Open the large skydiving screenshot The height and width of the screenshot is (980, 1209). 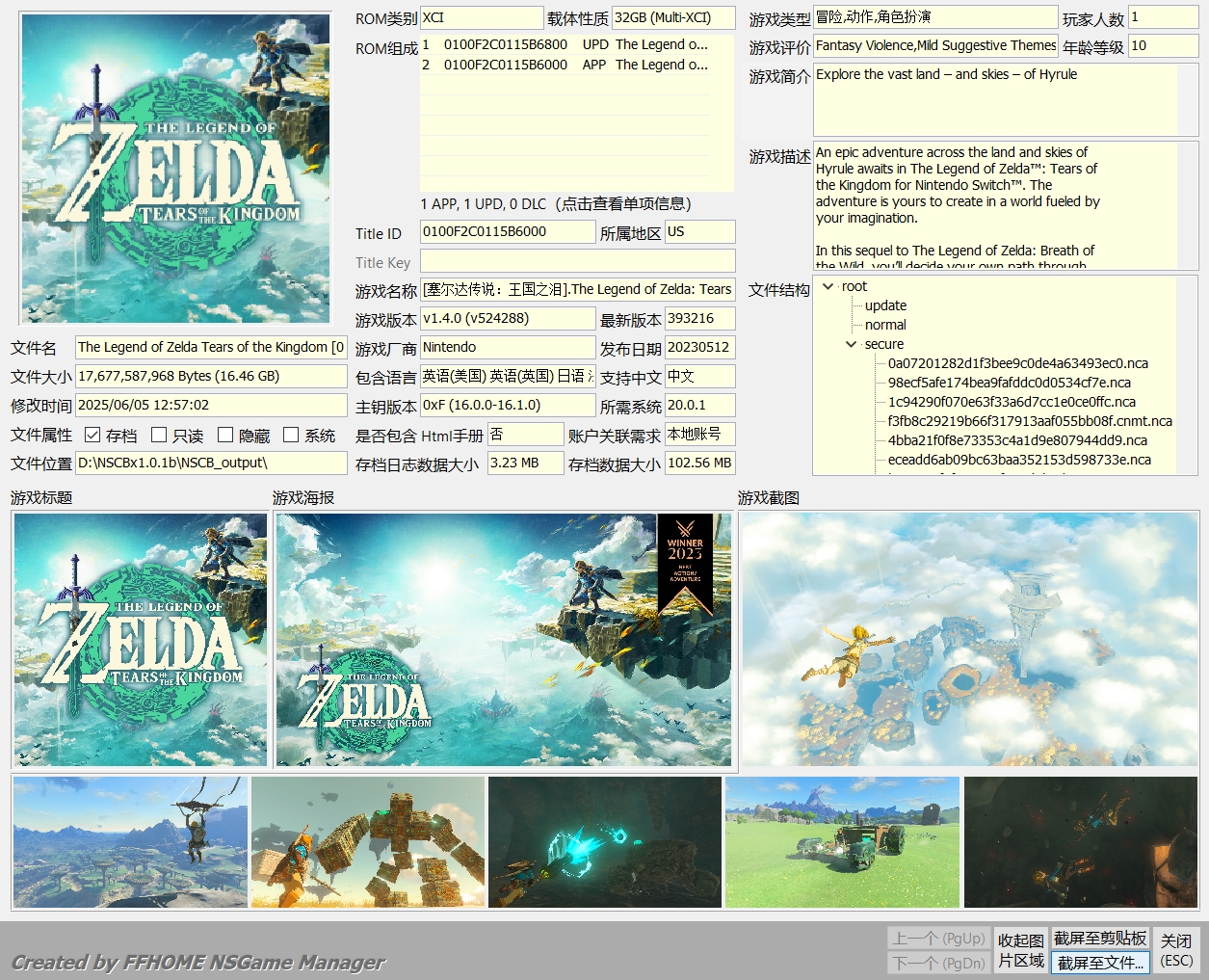coord(969,640)
